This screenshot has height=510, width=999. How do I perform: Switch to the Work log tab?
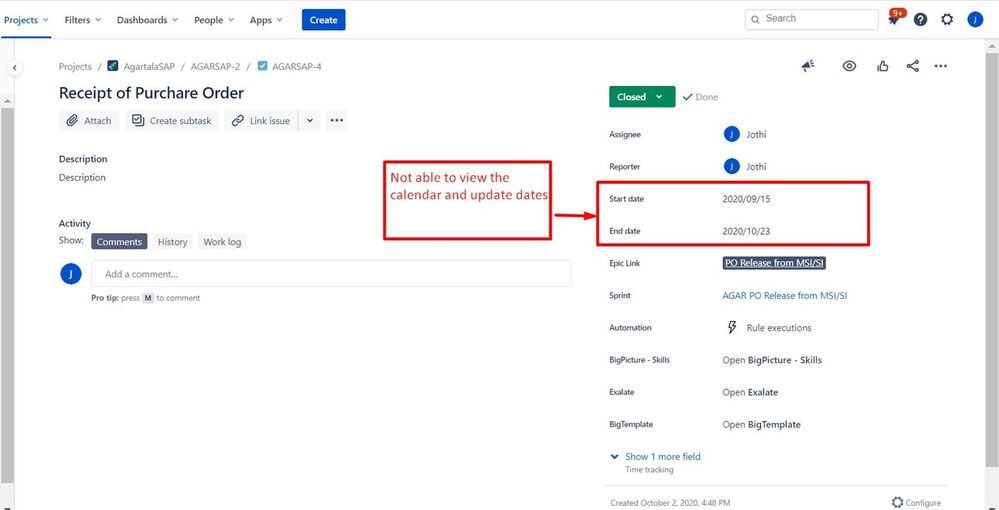(222, 242)
